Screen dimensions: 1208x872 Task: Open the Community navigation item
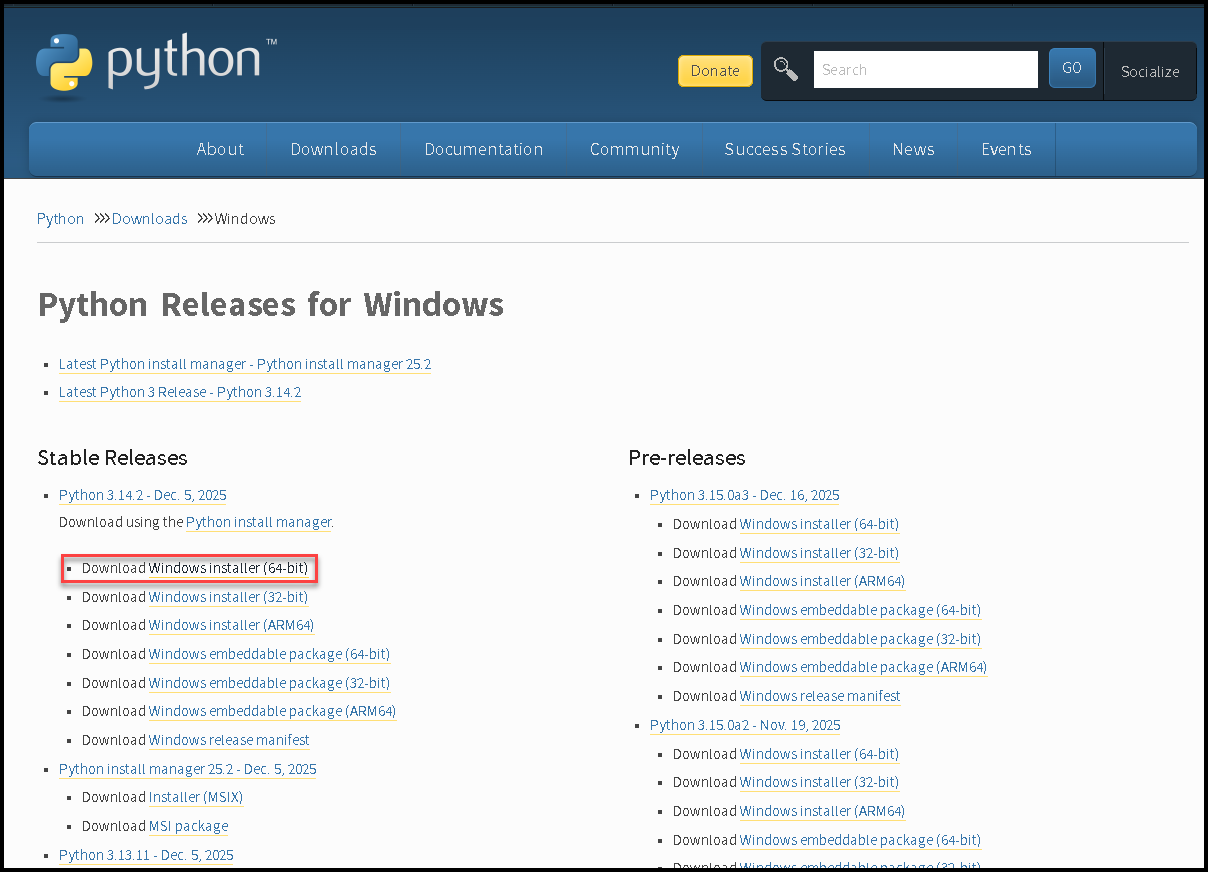pos(634,149)
